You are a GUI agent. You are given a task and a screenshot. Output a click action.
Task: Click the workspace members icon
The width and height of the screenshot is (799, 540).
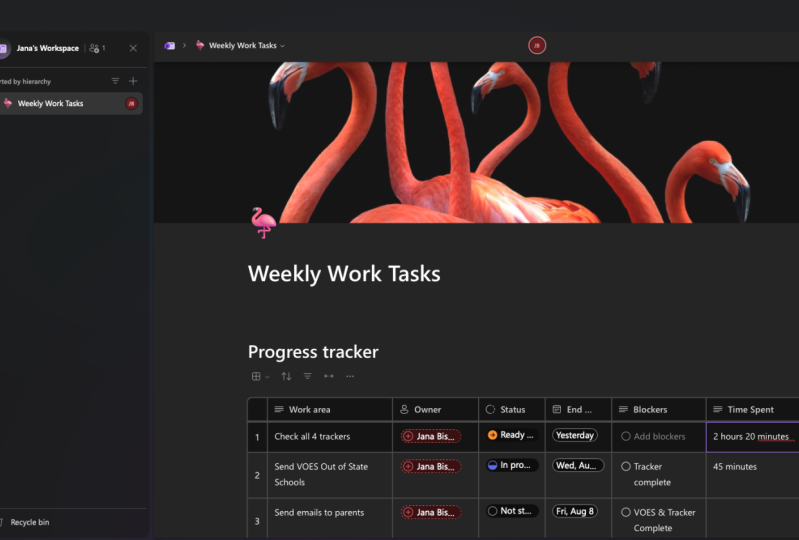(94, 48)
